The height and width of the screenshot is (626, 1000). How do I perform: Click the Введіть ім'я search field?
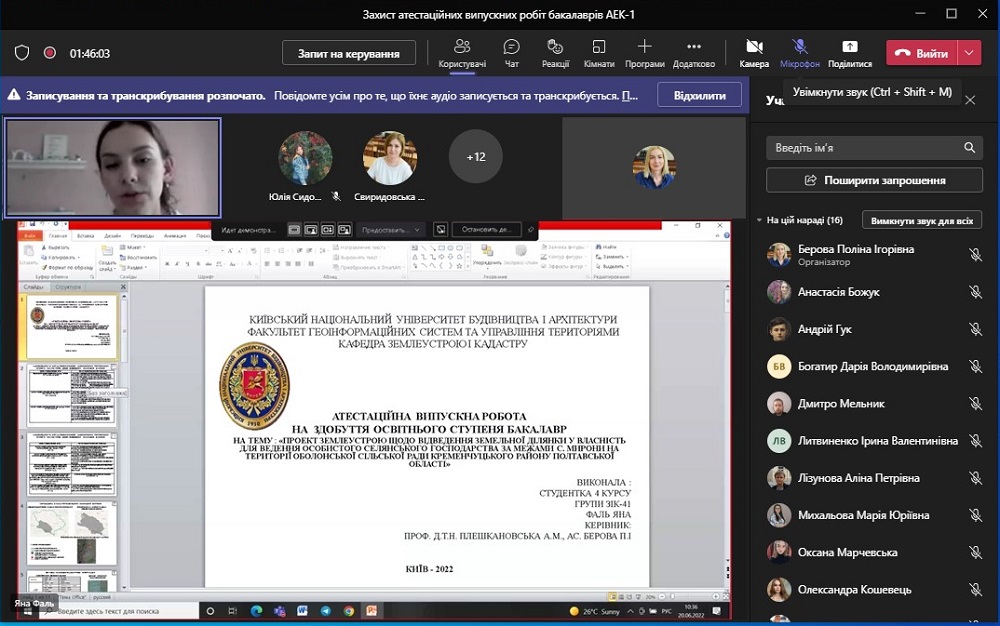coord(874,148)
